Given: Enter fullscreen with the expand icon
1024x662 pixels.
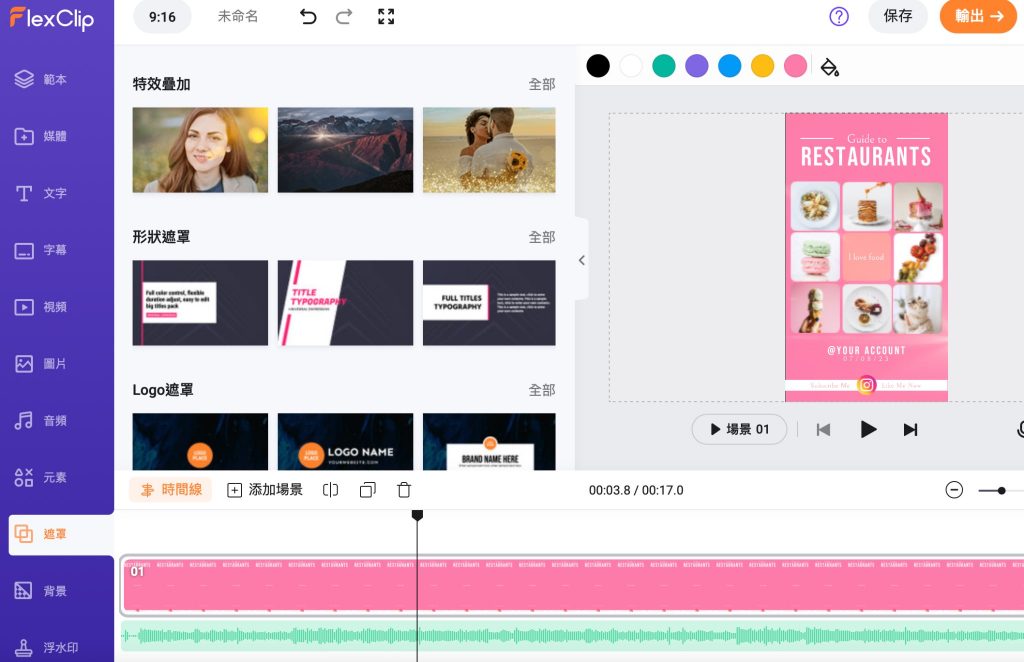Looking at the screenshot, I should [386, 17].
